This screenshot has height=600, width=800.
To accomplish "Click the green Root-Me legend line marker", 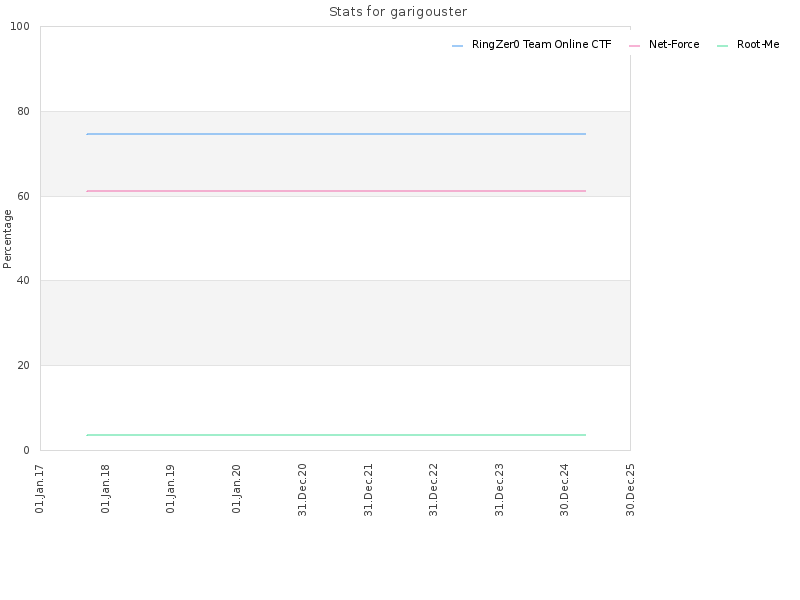I will pos(722,46).
